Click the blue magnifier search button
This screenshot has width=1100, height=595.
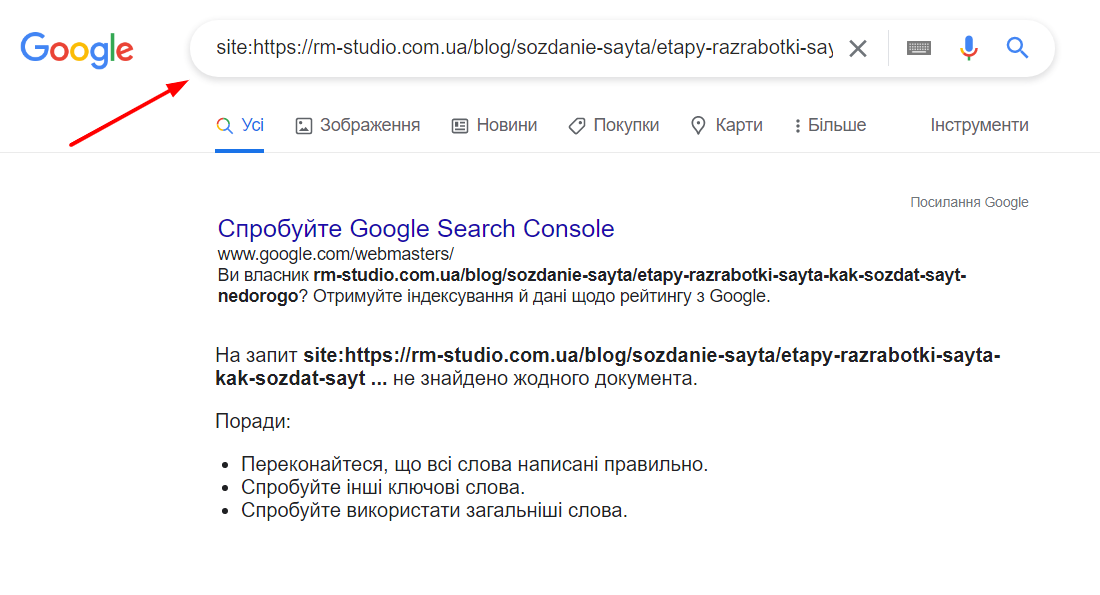pos(1017,48)
